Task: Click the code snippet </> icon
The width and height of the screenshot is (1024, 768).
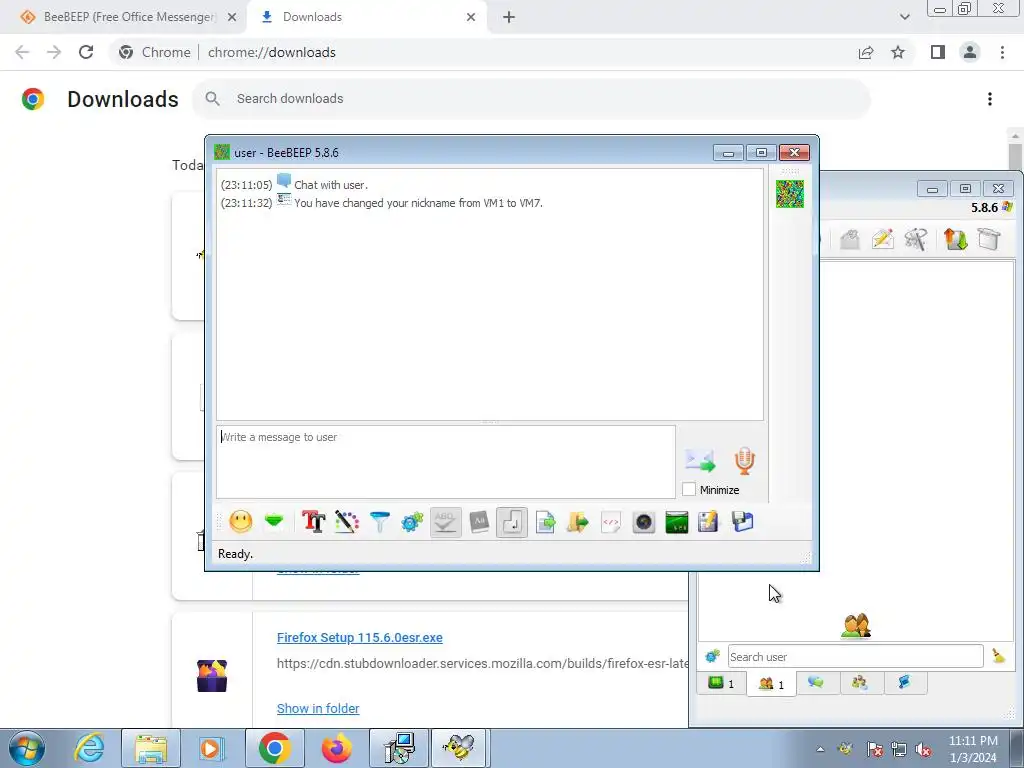Action: pyautogui.click(x=611, y=522)
